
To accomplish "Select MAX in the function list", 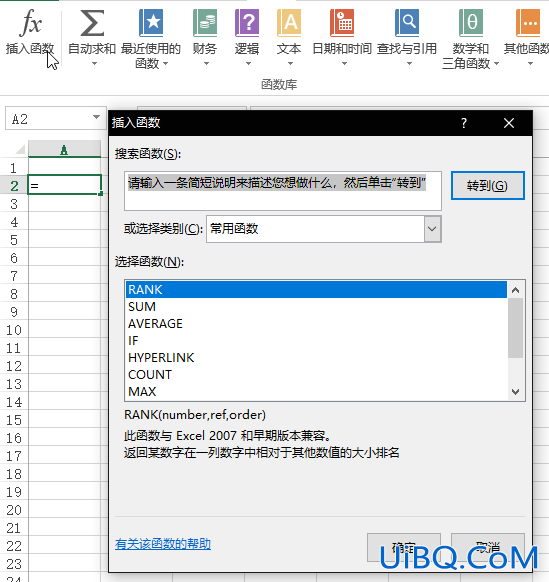I will 316,392.
